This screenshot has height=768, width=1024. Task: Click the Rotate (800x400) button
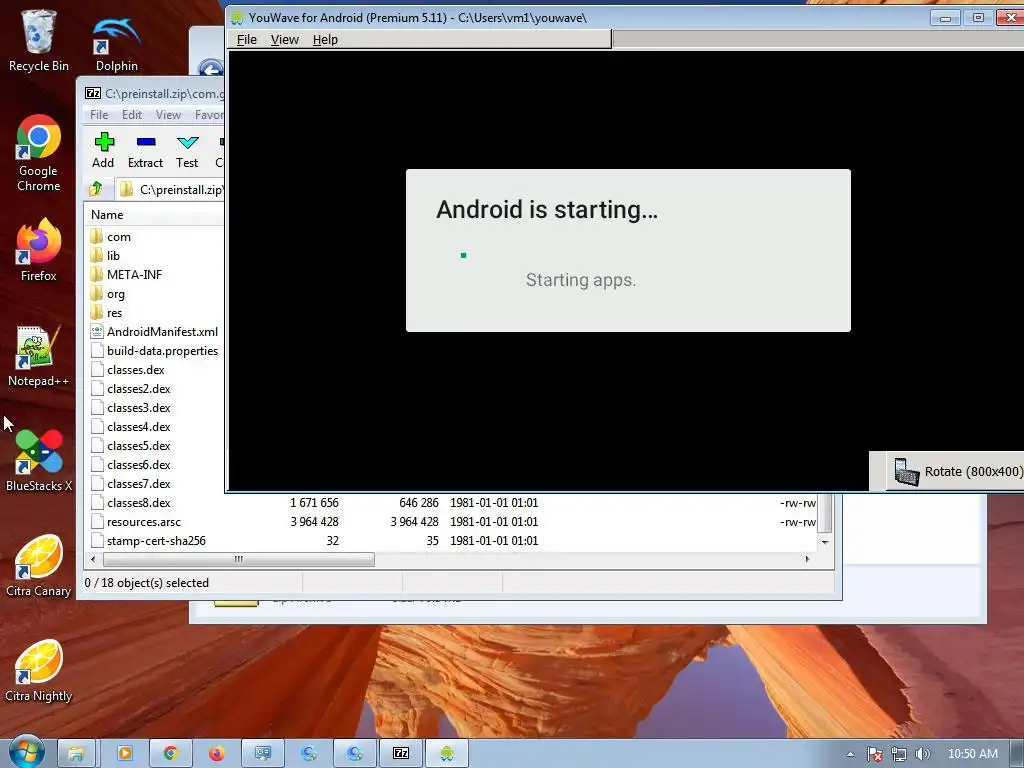pyautogui.click(x=957, y=472)
